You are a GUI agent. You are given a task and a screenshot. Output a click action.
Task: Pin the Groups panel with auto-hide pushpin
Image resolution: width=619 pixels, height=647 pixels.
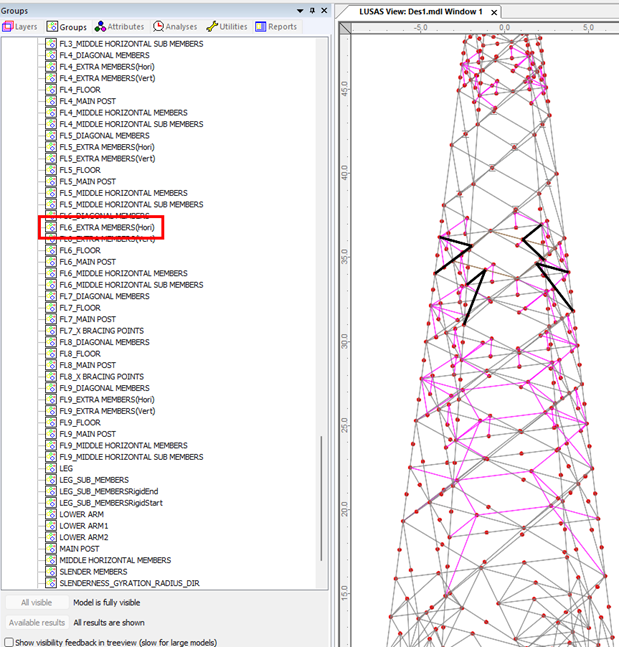pyautogui.click(x=312, y=10)
